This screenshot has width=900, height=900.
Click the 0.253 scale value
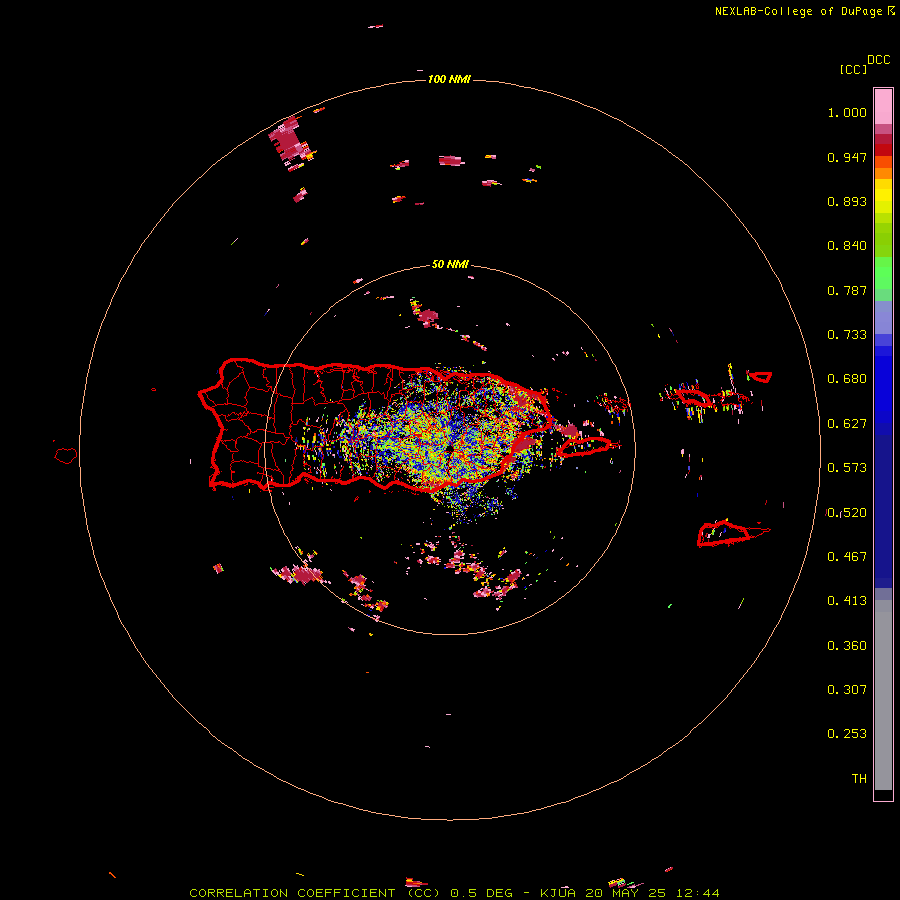(x=847, y=734)
